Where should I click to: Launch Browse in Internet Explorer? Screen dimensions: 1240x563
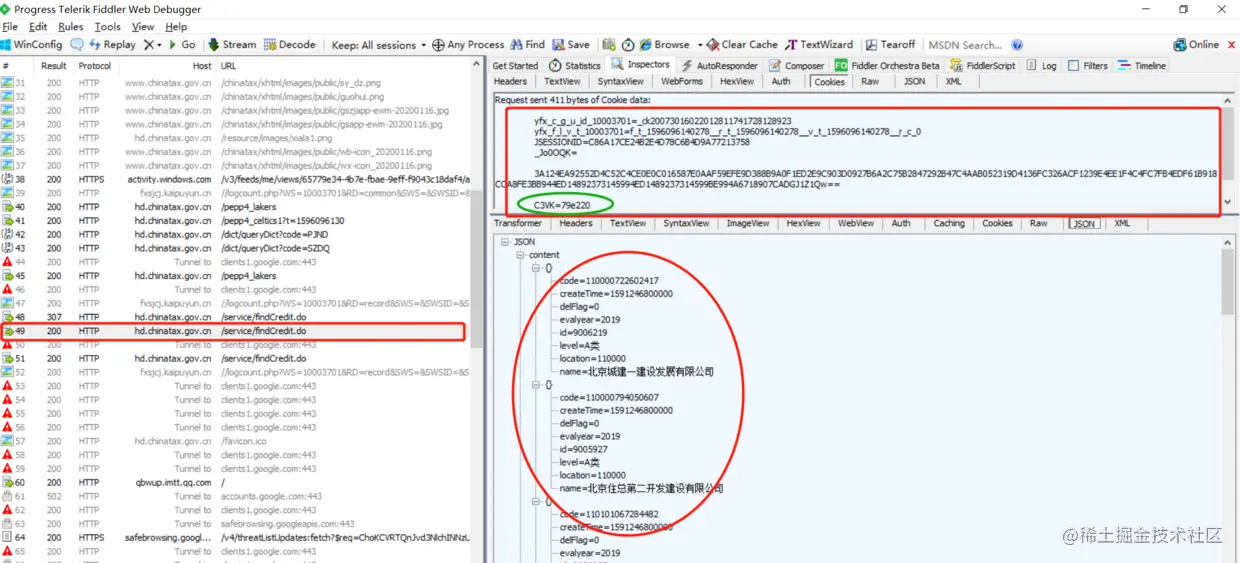664,45
